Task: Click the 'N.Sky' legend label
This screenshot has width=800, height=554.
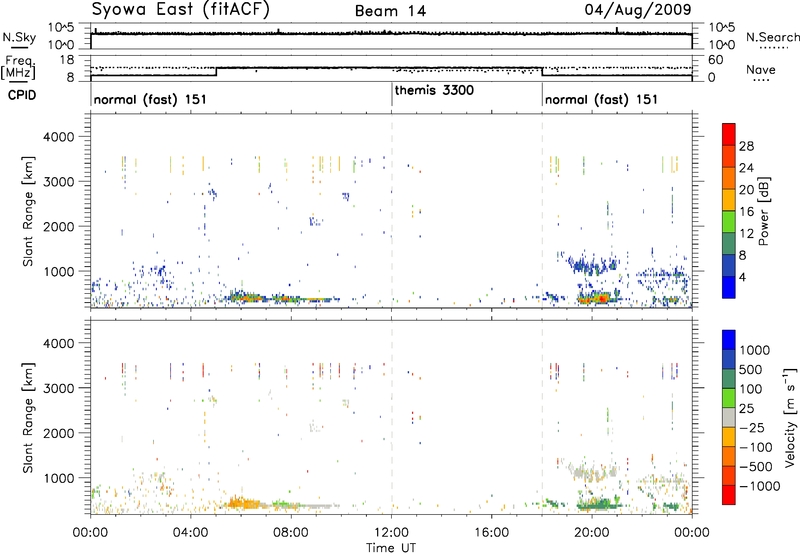Action: tap(19, 37)
